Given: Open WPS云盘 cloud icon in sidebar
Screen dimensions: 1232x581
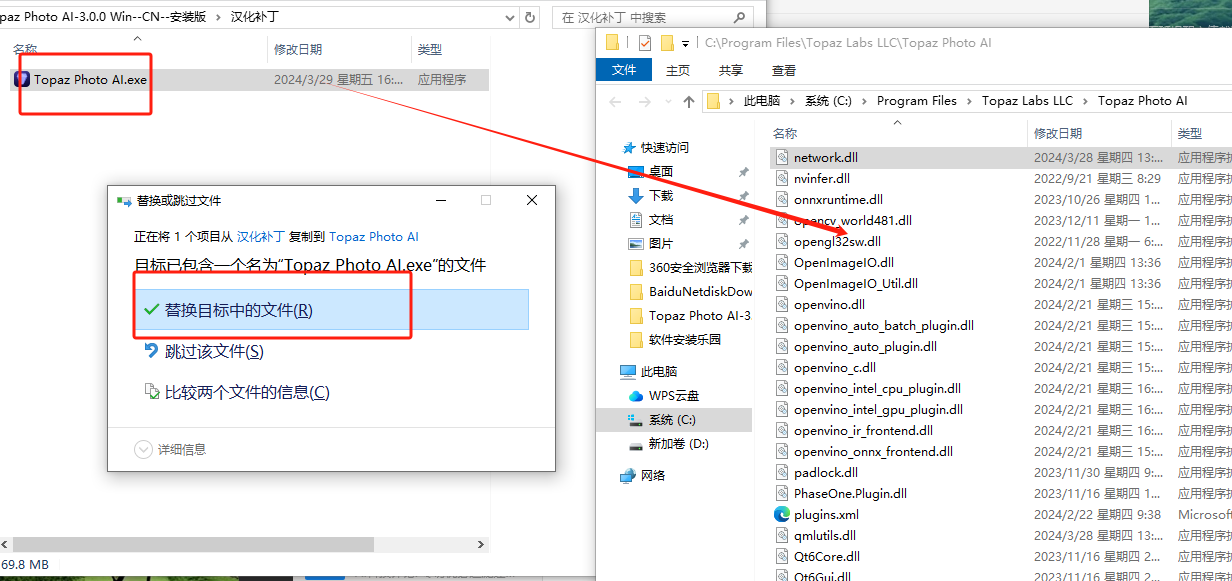Looking at the screenshot, I should 636,395.
